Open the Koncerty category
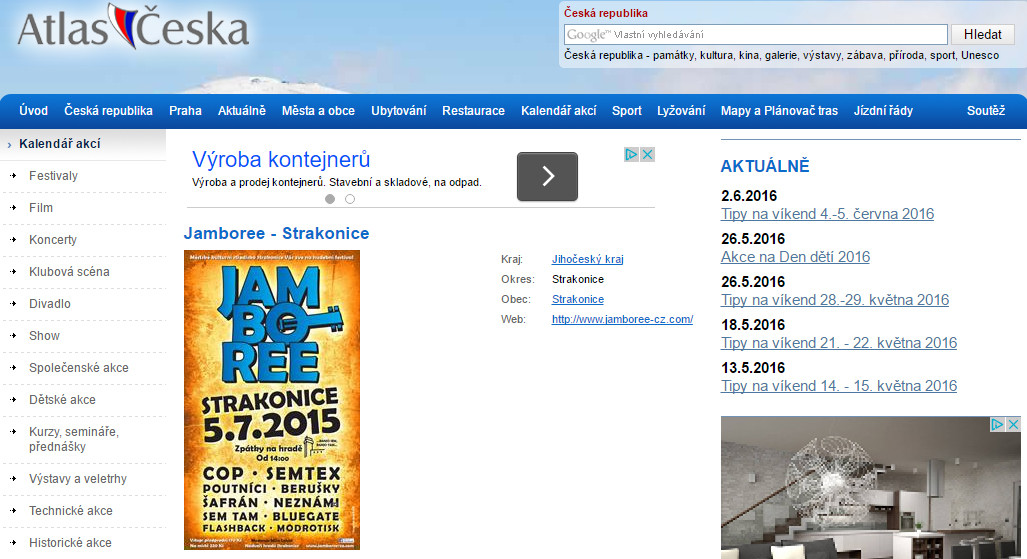The image size is (1027, 559). click(52, 240)
